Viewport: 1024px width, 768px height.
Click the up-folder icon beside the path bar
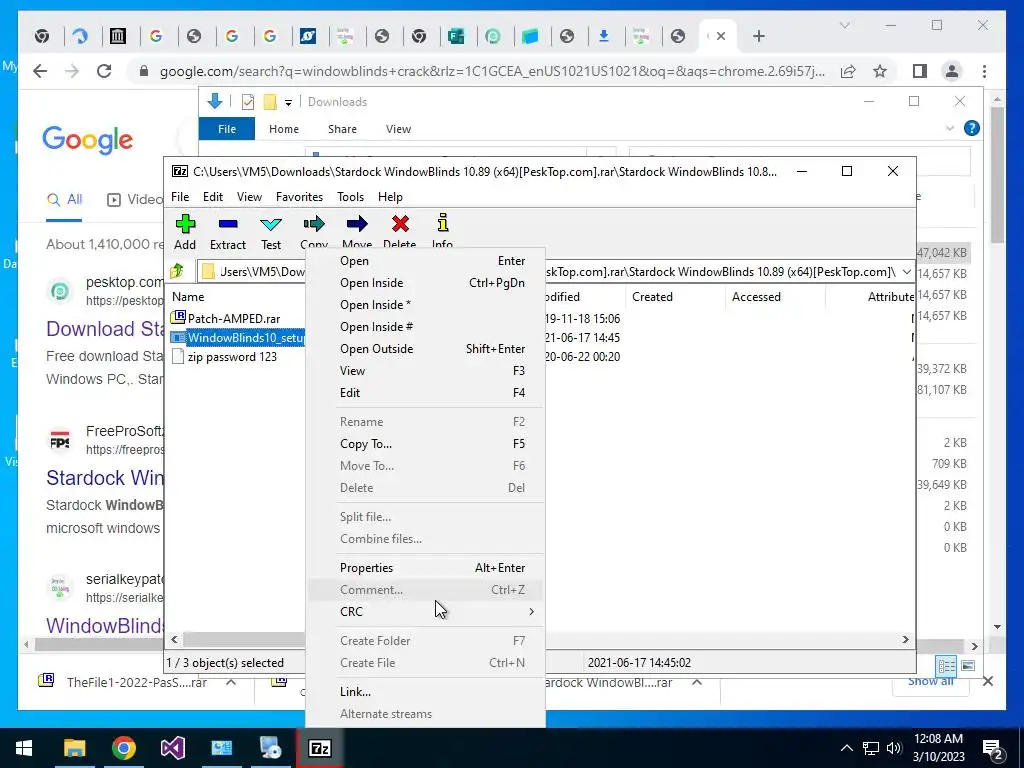(177, 271)
